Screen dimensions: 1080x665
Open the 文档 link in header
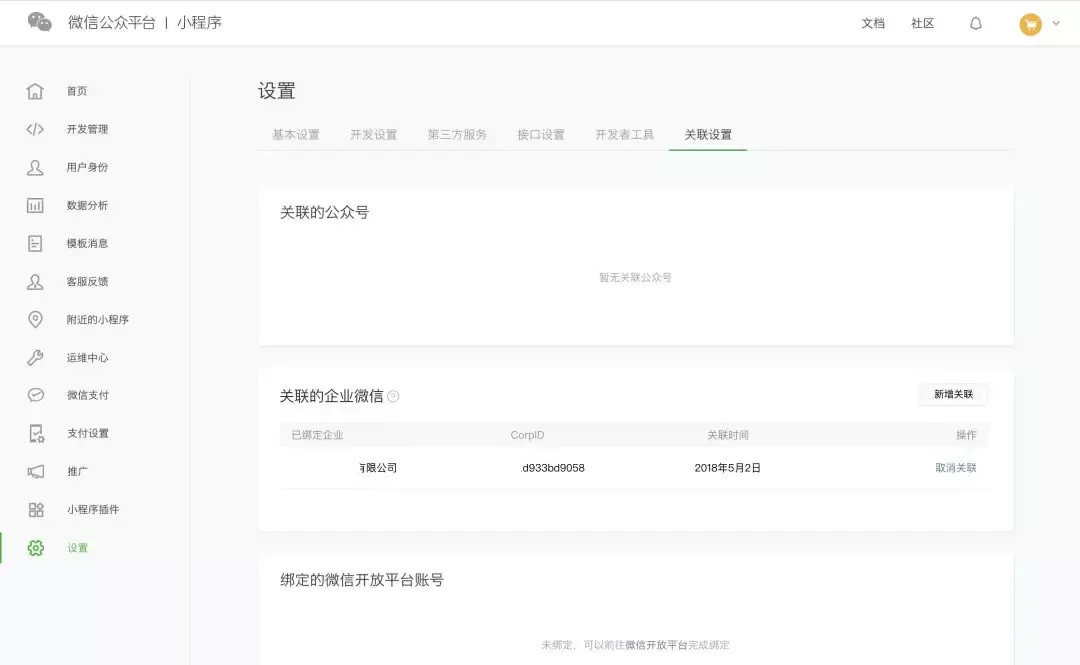[873, 23]
